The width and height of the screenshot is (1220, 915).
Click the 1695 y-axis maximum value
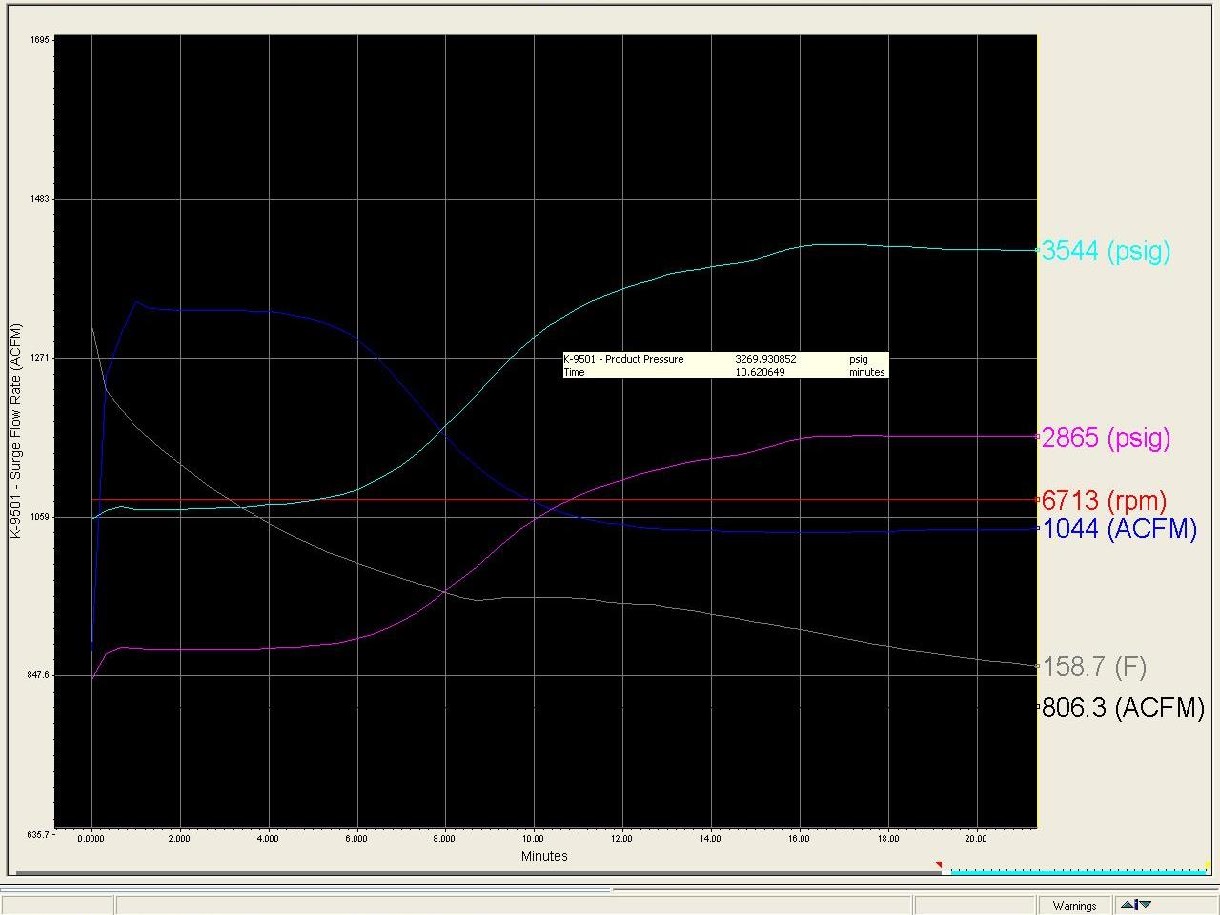40,40
